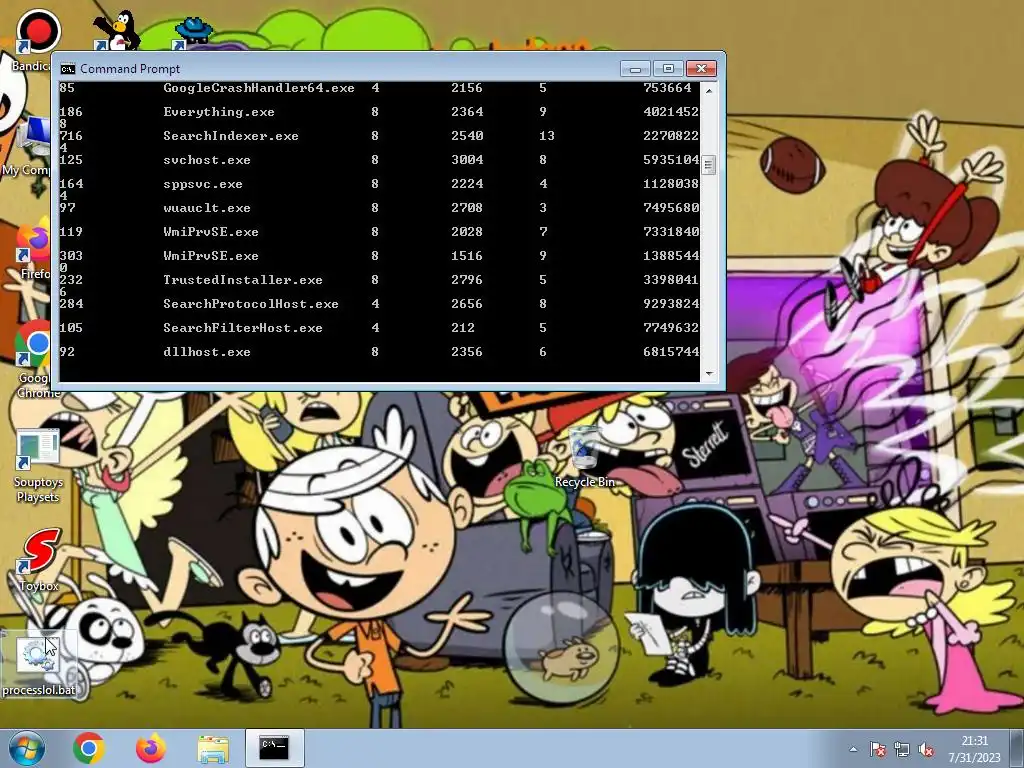Click sppsvc.exe in the process list
The width and height of the screenshot is (1024, 768).
point(203,184)
